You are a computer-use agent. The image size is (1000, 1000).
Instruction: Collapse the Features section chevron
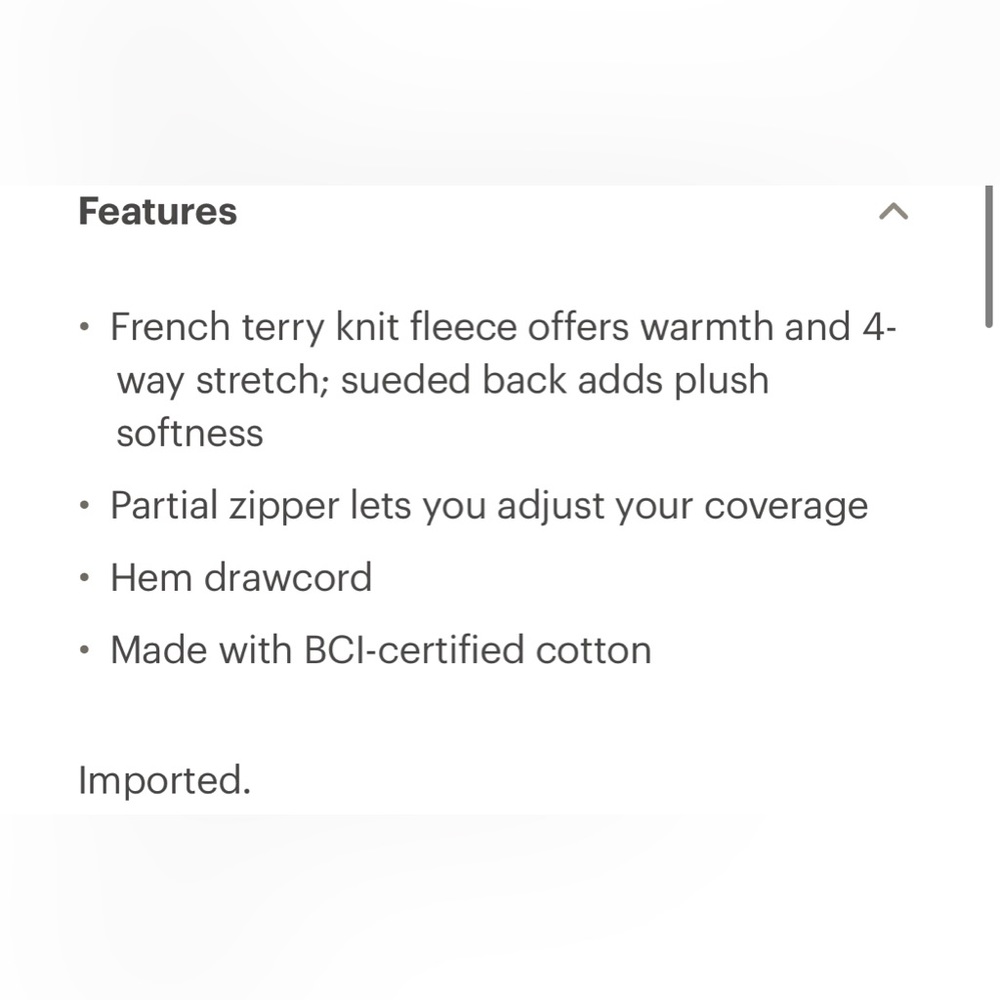coord(893,211)
